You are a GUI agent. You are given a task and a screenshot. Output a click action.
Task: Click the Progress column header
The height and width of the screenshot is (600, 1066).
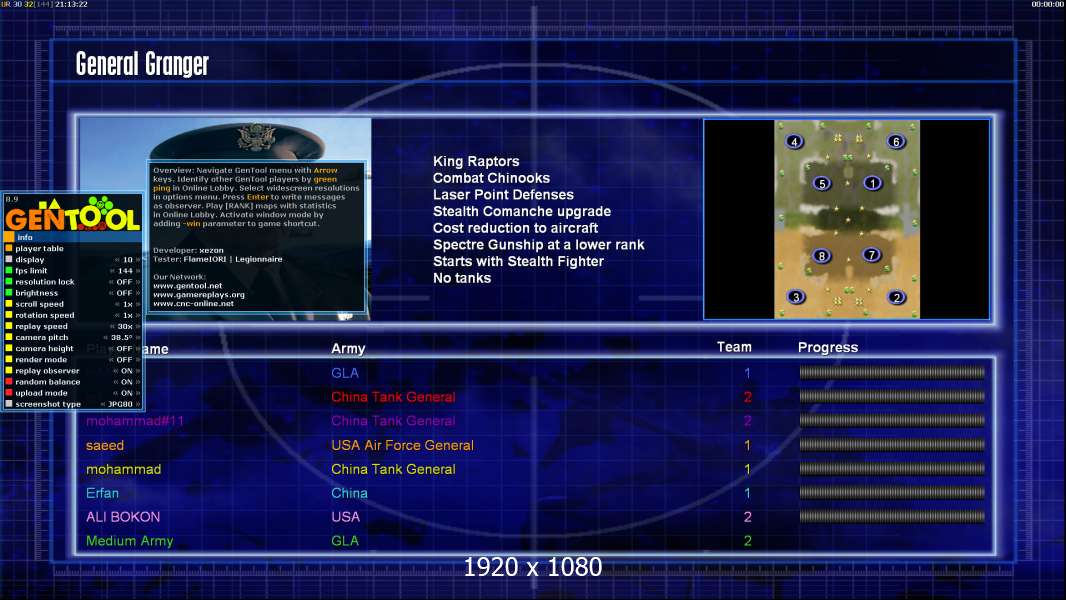(x=827, y=347)
